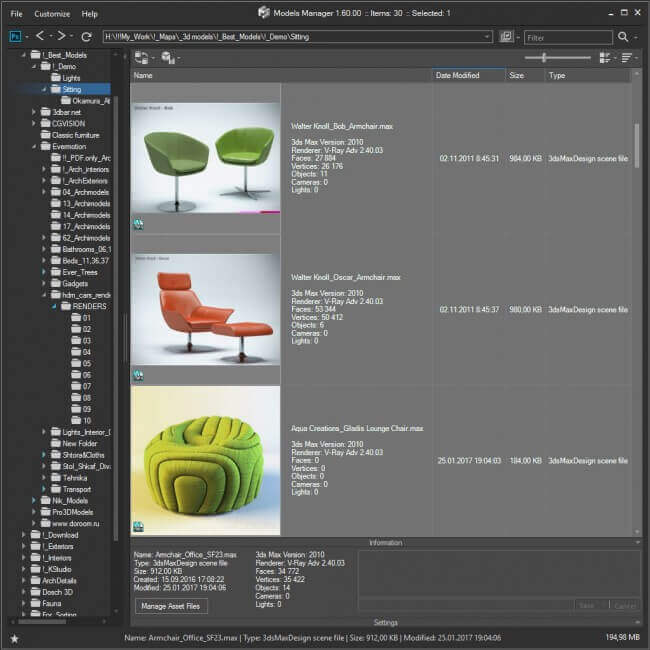
Task: Refresh the folder with the reload icon
Action: (86, 37)
